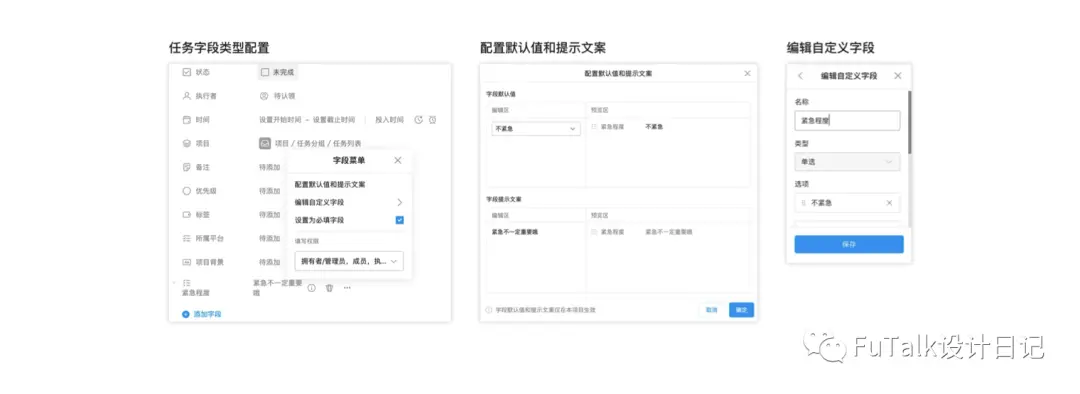Open the 类型 dropdown showing 单选
This screenshot has width=1080, height=394.
[x=847, y=163]
